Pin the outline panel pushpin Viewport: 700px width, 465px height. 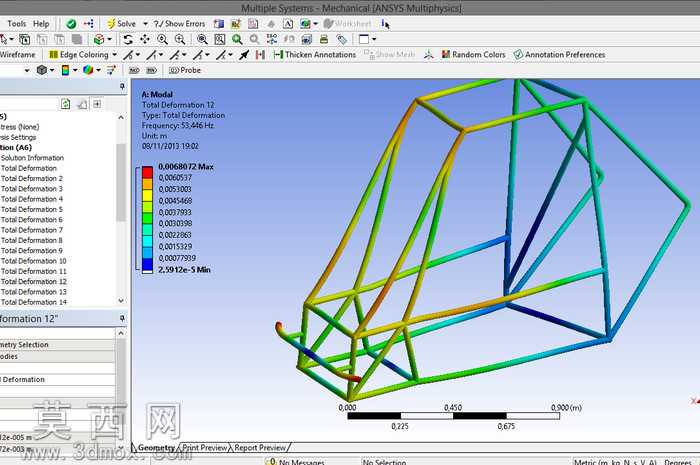(122, 86)
